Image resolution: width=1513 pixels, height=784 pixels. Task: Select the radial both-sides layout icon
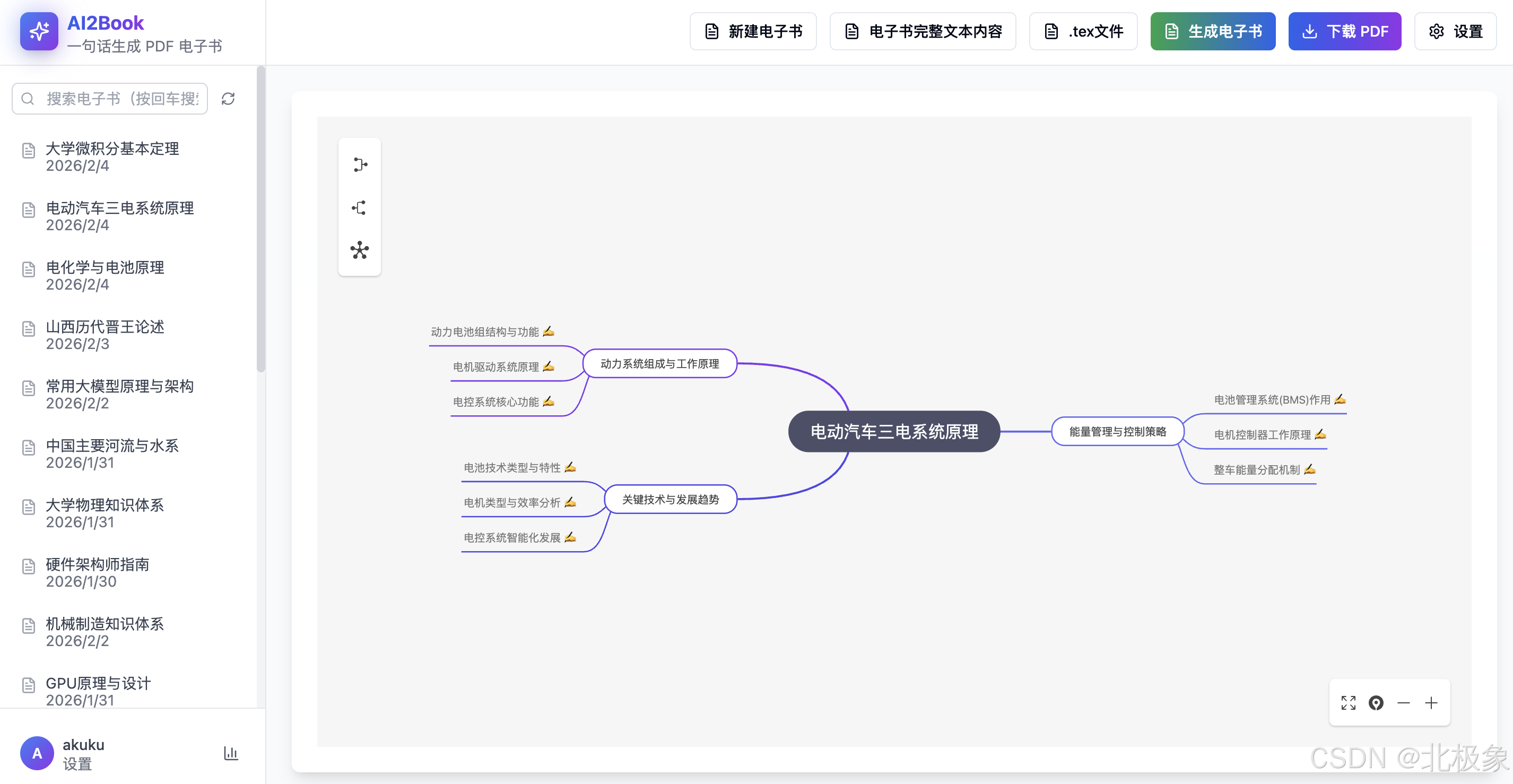click(x=360, y=250)
